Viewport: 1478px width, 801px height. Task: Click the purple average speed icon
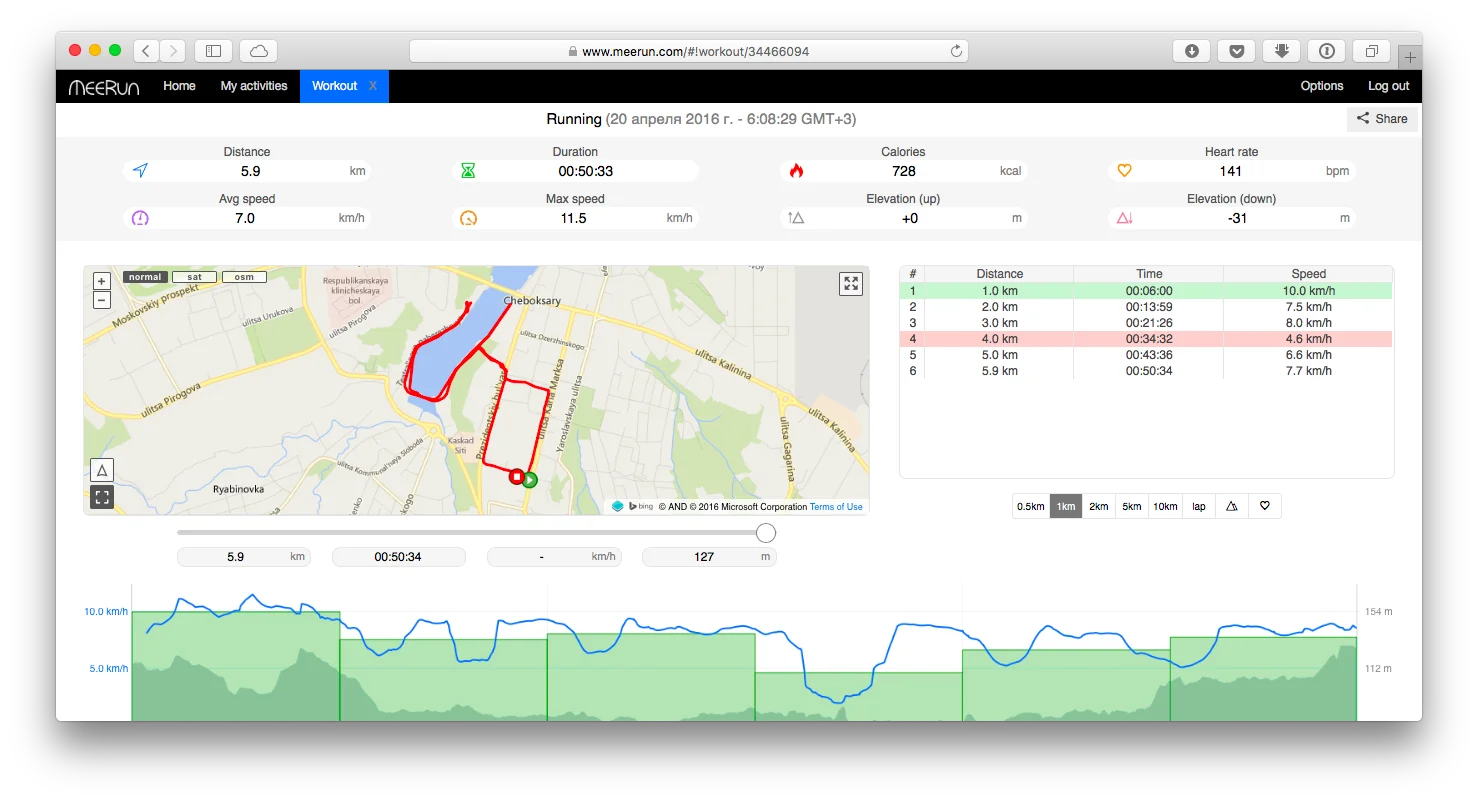click(140, 218)
